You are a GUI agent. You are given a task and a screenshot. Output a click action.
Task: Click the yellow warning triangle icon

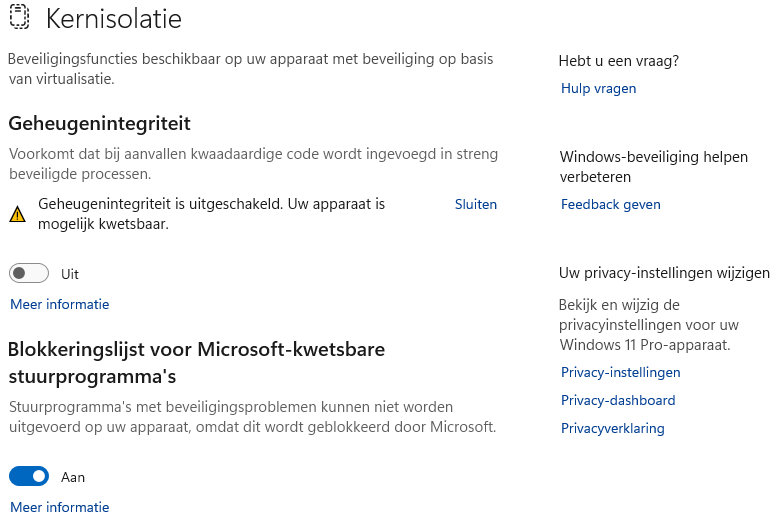click(17, 214)
